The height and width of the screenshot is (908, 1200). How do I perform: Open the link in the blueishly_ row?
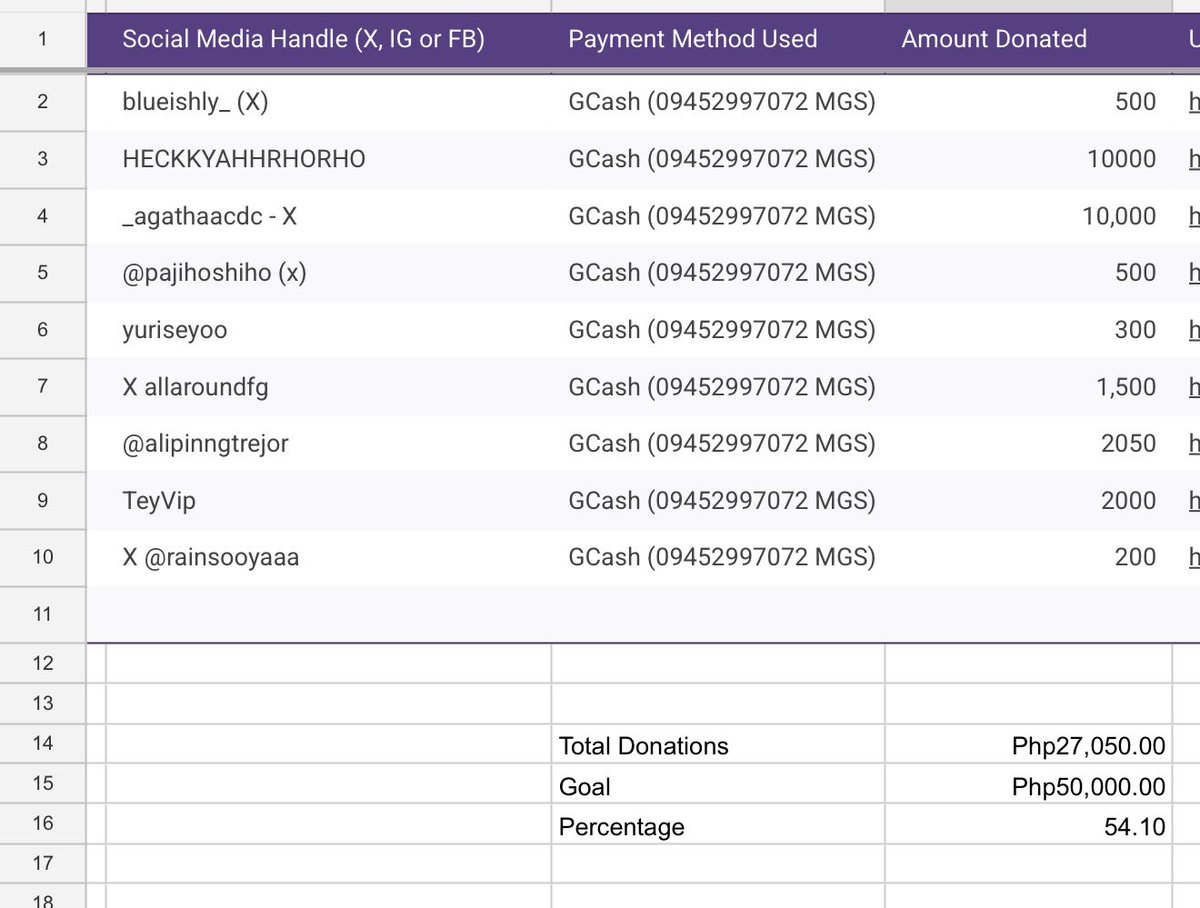pos(1193,102)
